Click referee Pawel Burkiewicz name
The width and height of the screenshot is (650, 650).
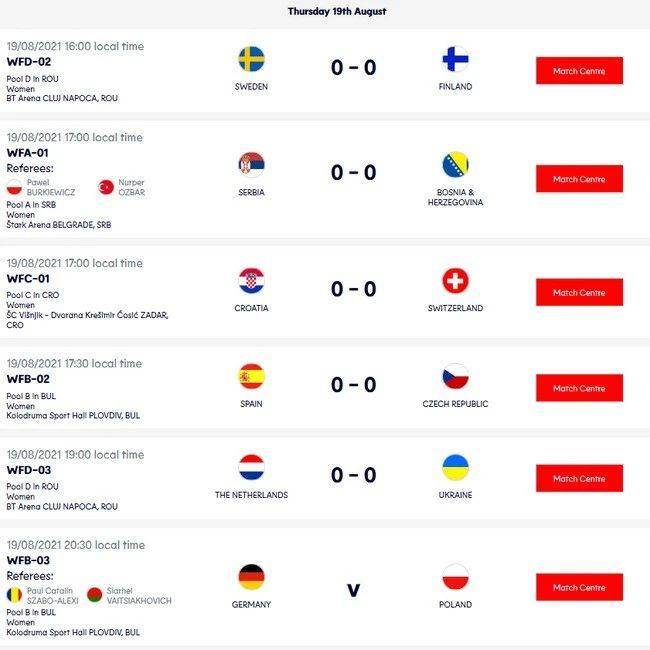tap(51, 187)
